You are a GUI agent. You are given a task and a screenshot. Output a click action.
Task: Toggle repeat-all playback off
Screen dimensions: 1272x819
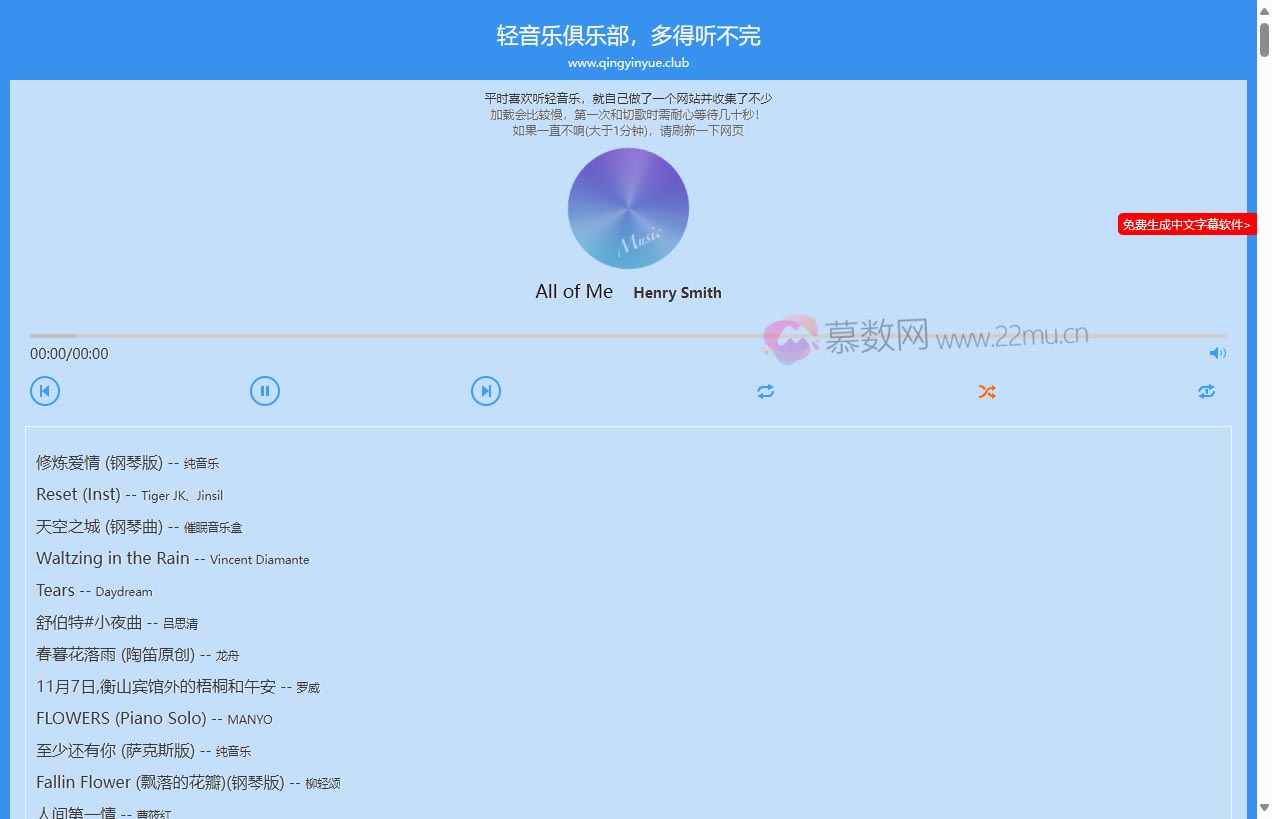(766, 391)
